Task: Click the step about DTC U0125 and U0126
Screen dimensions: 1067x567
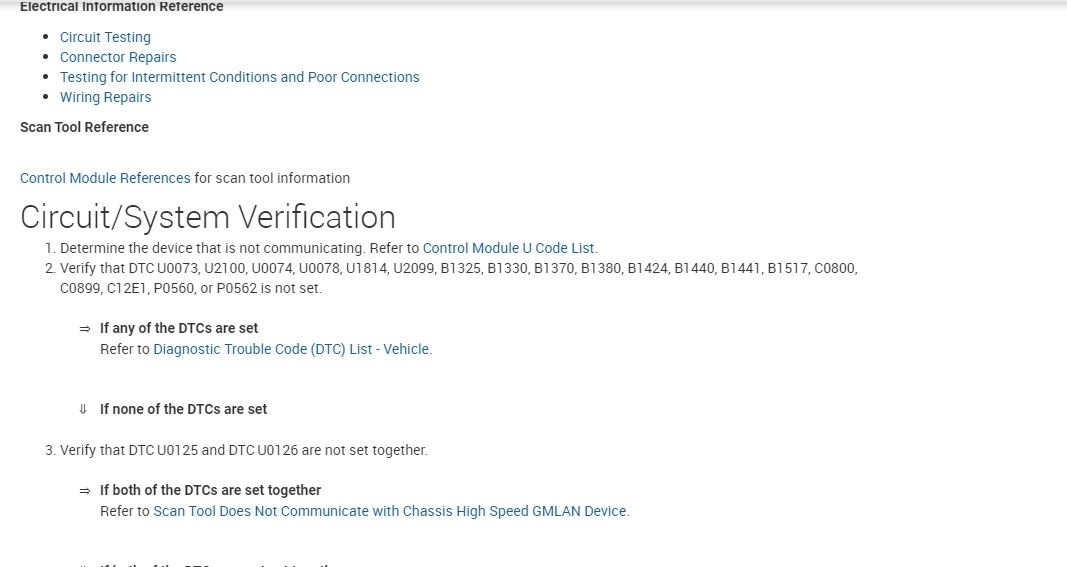Action: pyautogui.click(x=243, y=450)
